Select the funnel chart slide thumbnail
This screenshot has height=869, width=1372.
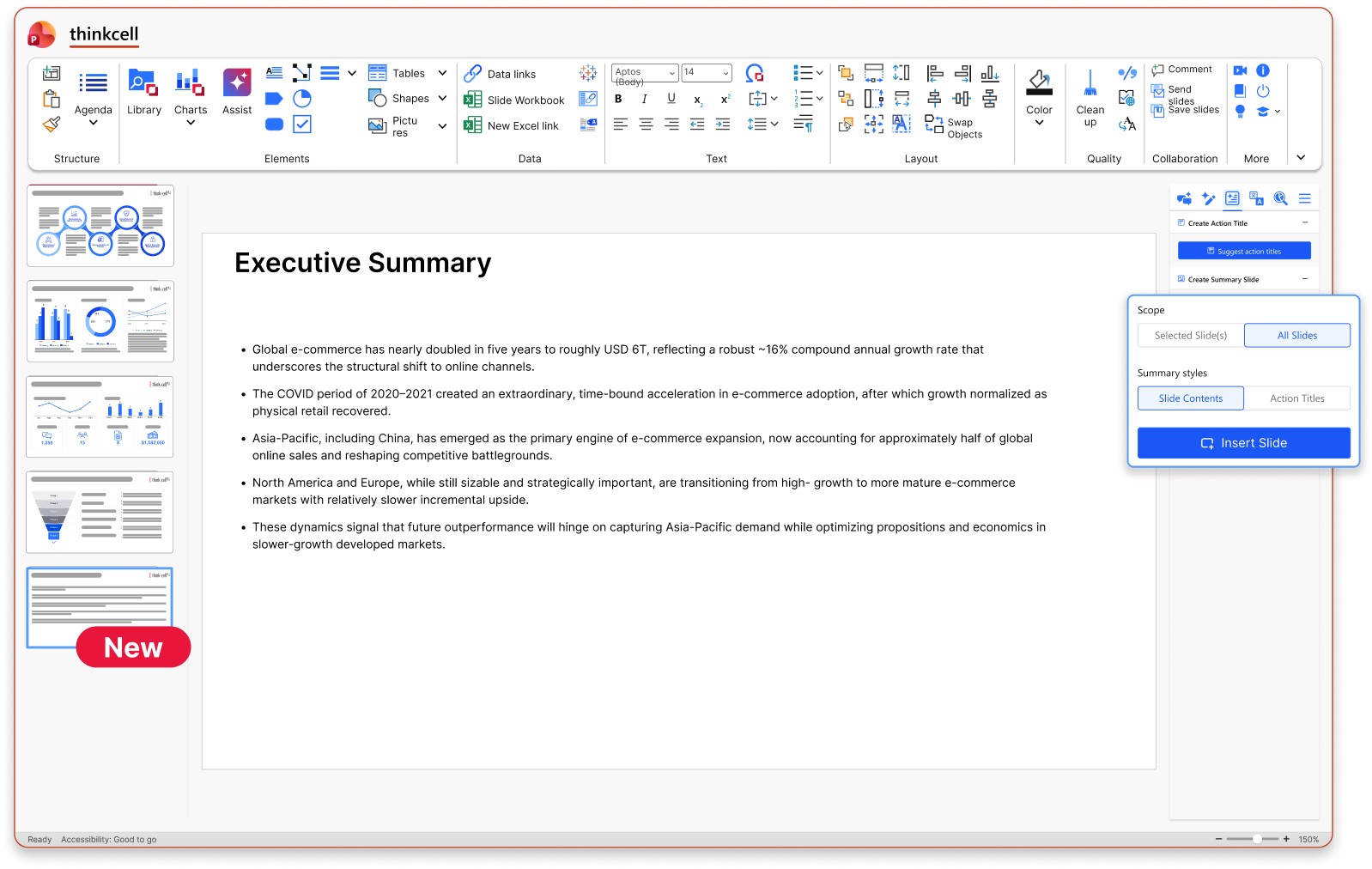(100, 512)
